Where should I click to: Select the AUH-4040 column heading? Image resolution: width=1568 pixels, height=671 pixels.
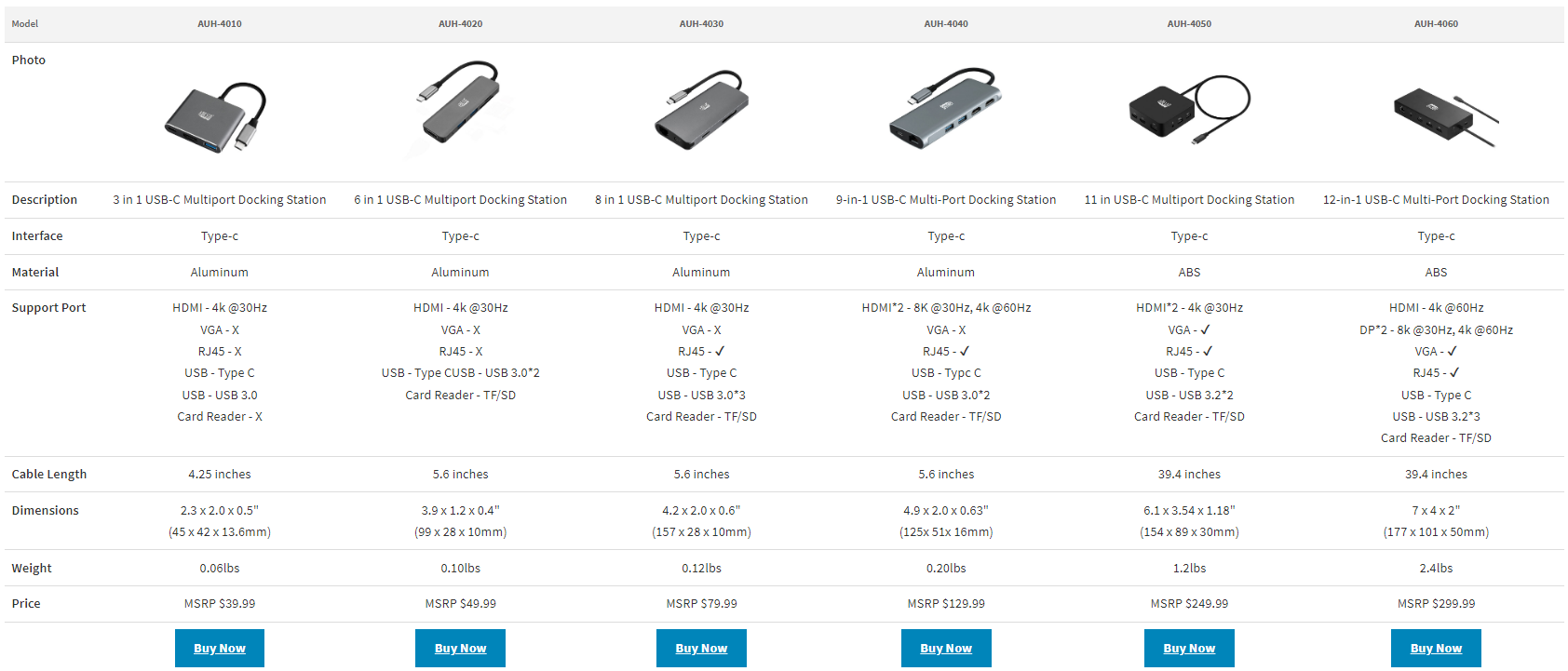point(945,24)
